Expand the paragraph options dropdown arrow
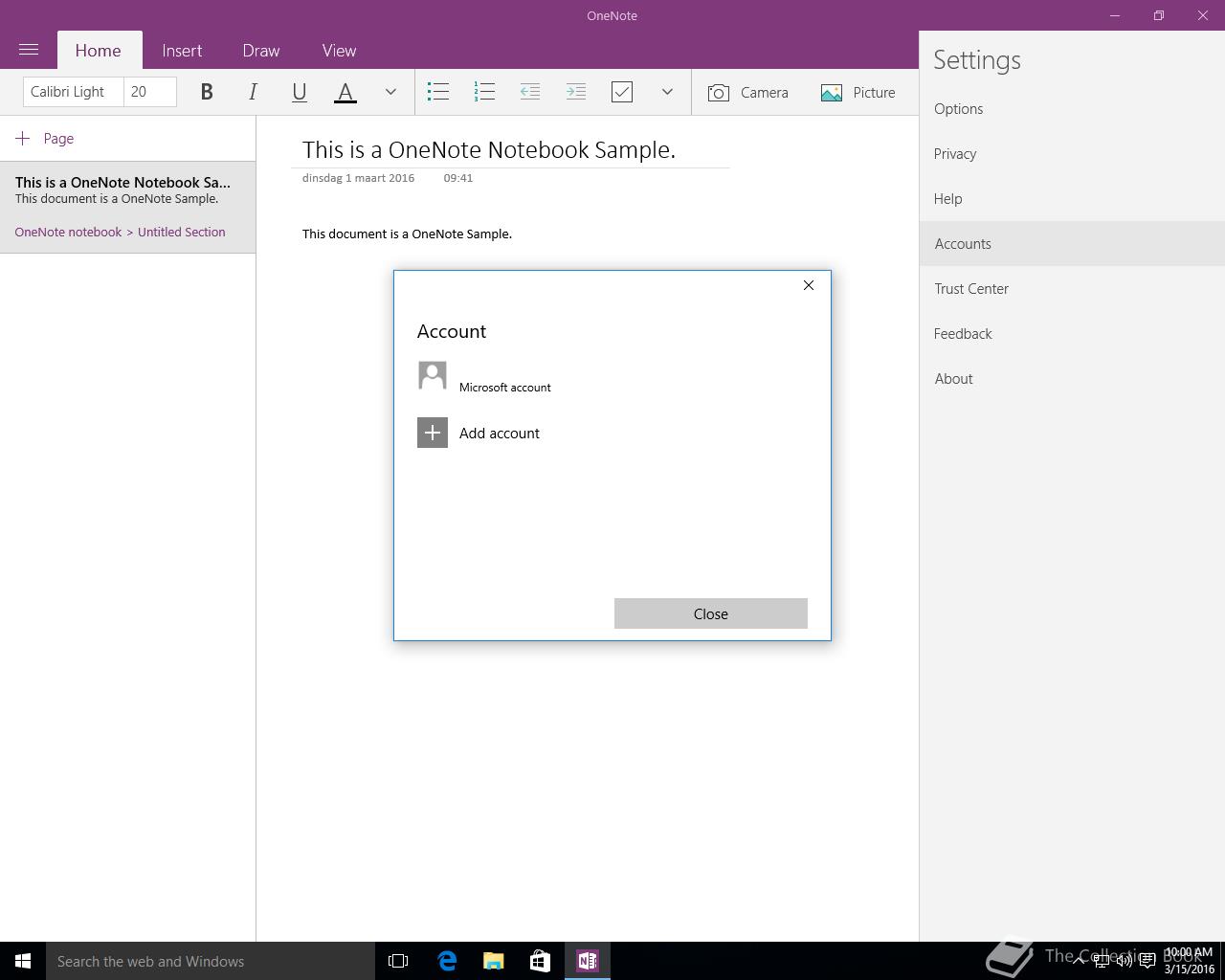The image size is (1225, 980). point(667,92)
